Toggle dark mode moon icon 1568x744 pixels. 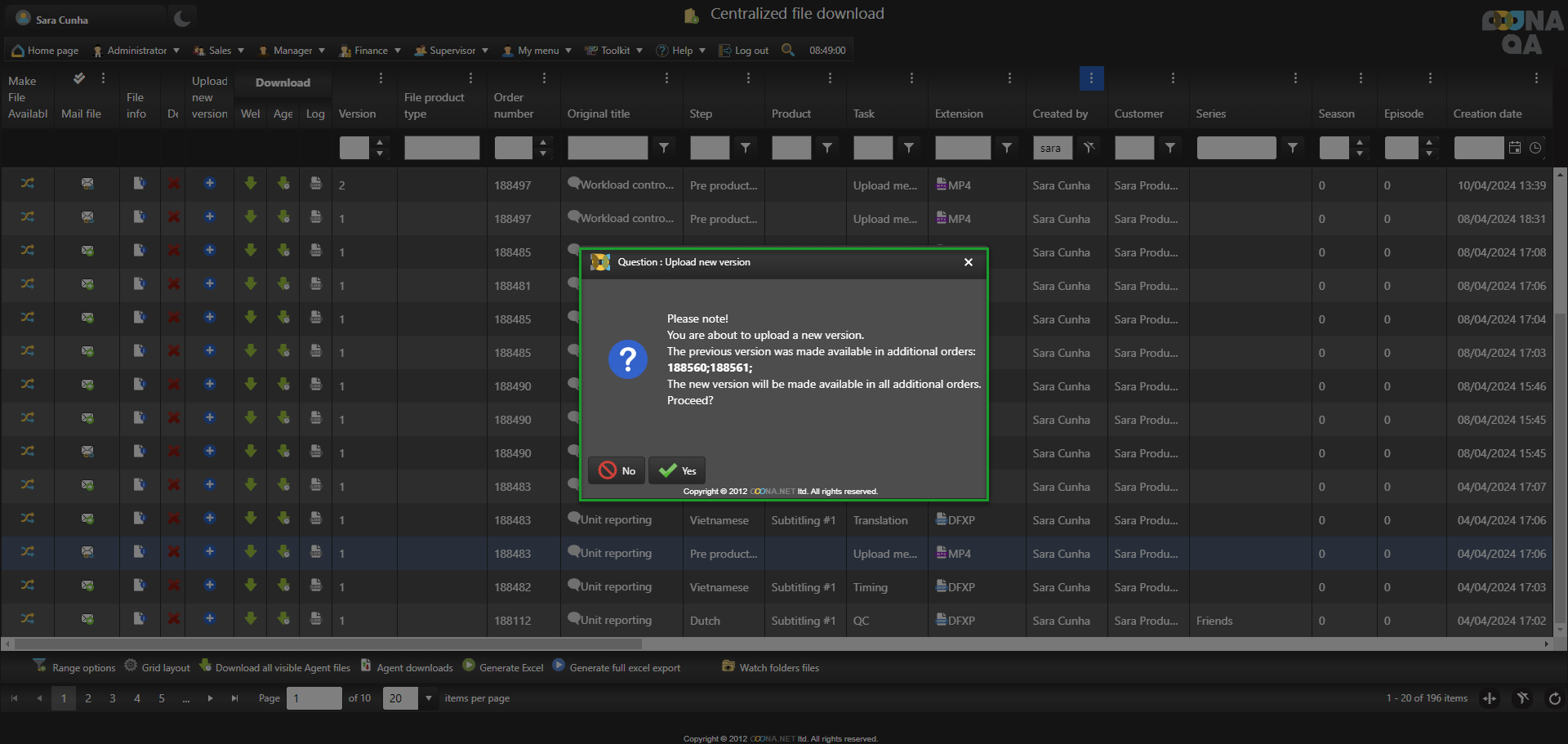click(182, 19)
